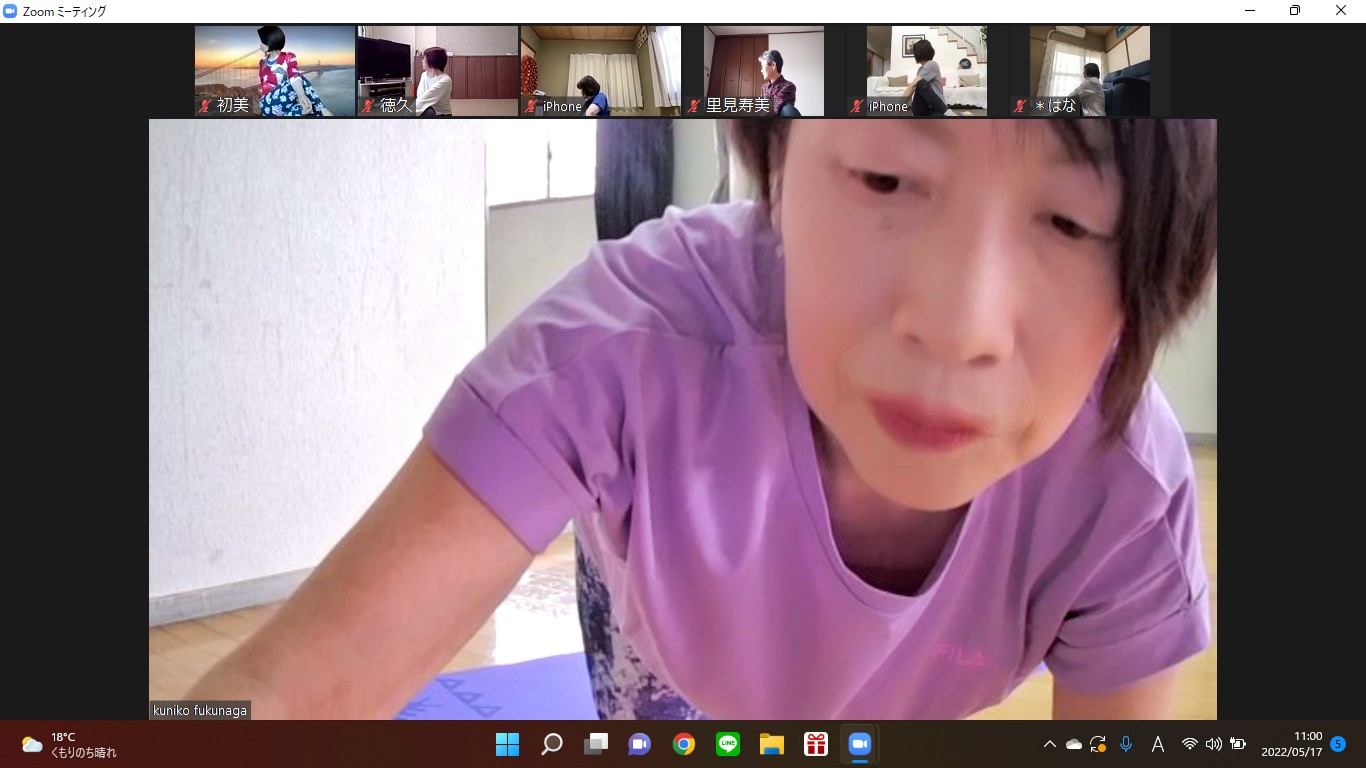Click Zoom logo in title bar
Viewport: 1366px width, 768px height.
11,11
